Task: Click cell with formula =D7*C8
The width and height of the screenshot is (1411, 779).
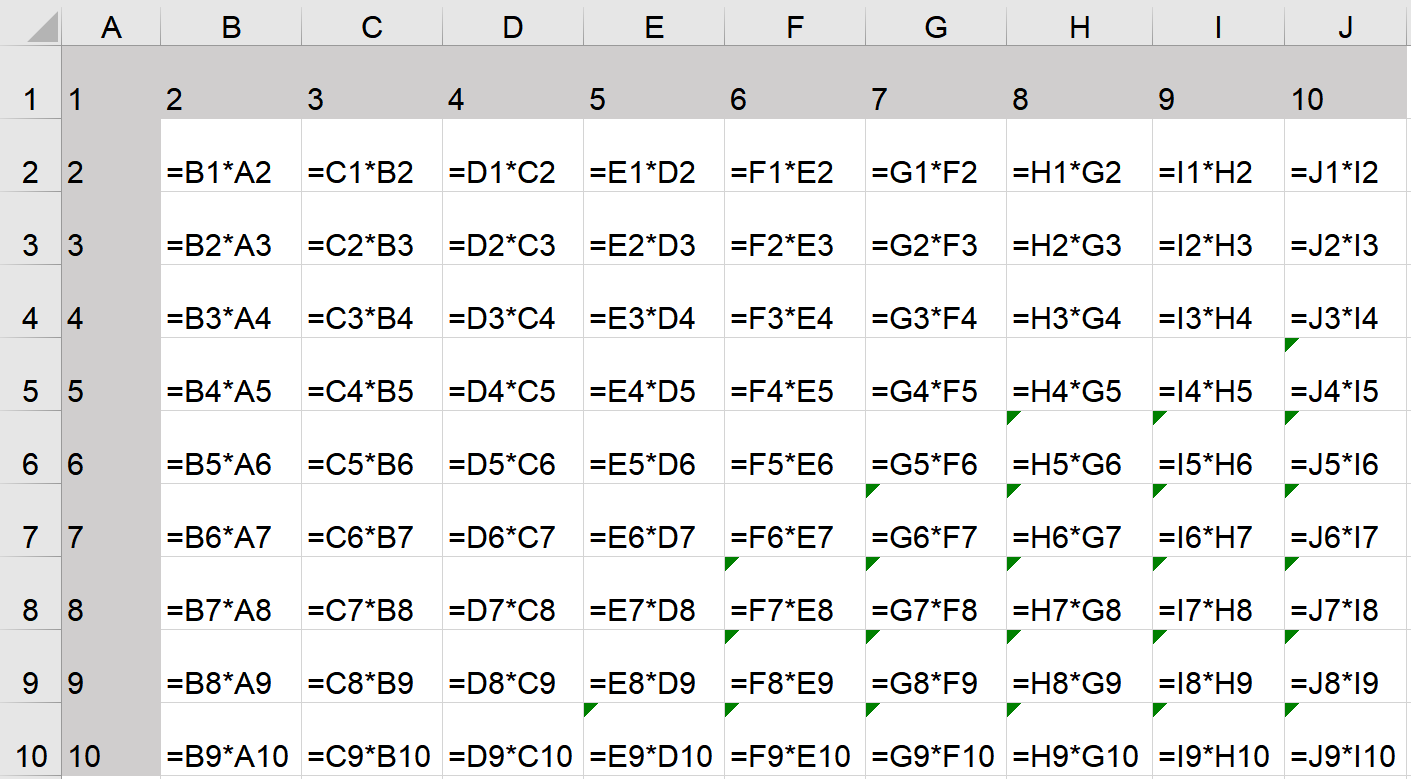Action: pos(513,593)
